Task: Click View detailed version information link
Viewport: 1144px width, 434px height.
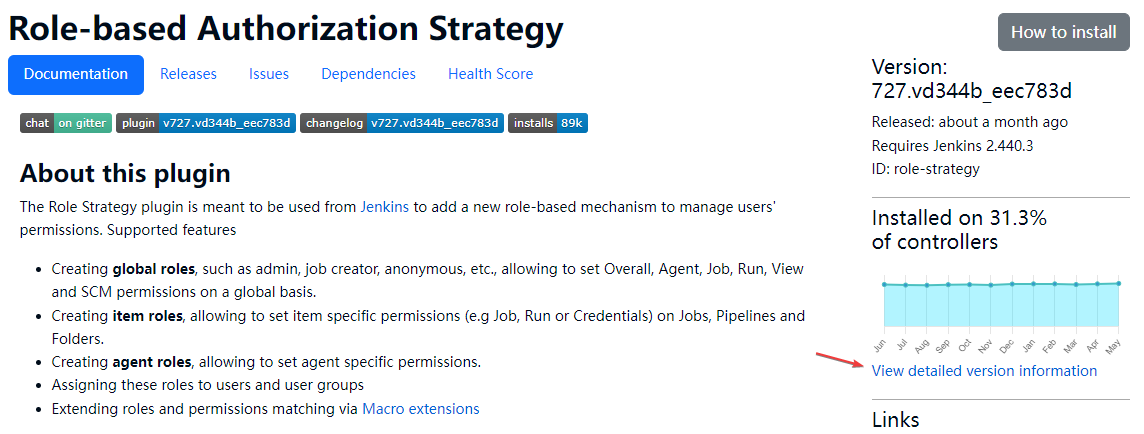Action: pyautogui.click(x=984, y=371)
